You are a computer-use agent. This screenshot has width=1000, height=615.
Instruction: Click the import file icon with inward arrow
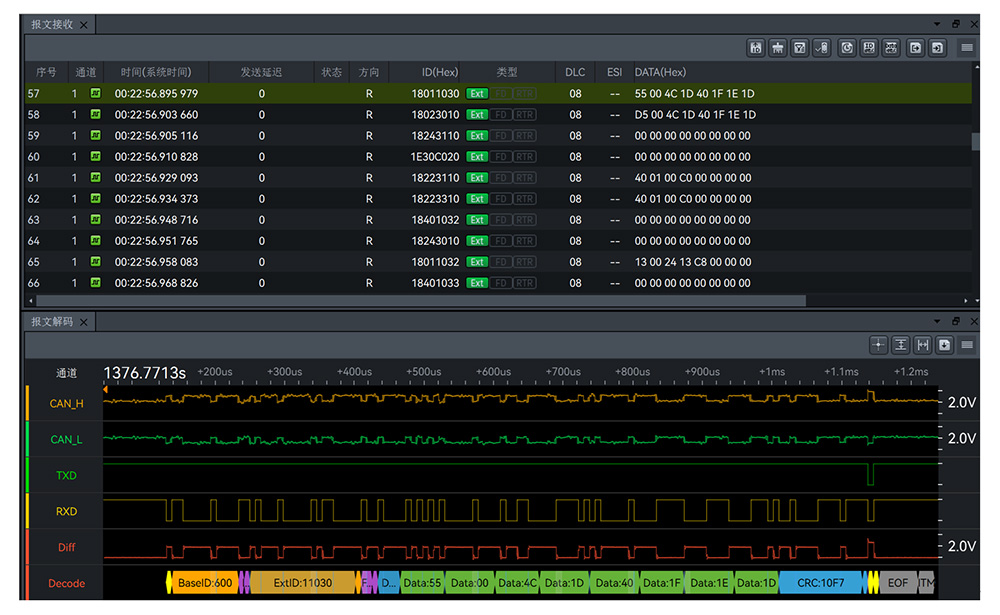coord(937,48)
